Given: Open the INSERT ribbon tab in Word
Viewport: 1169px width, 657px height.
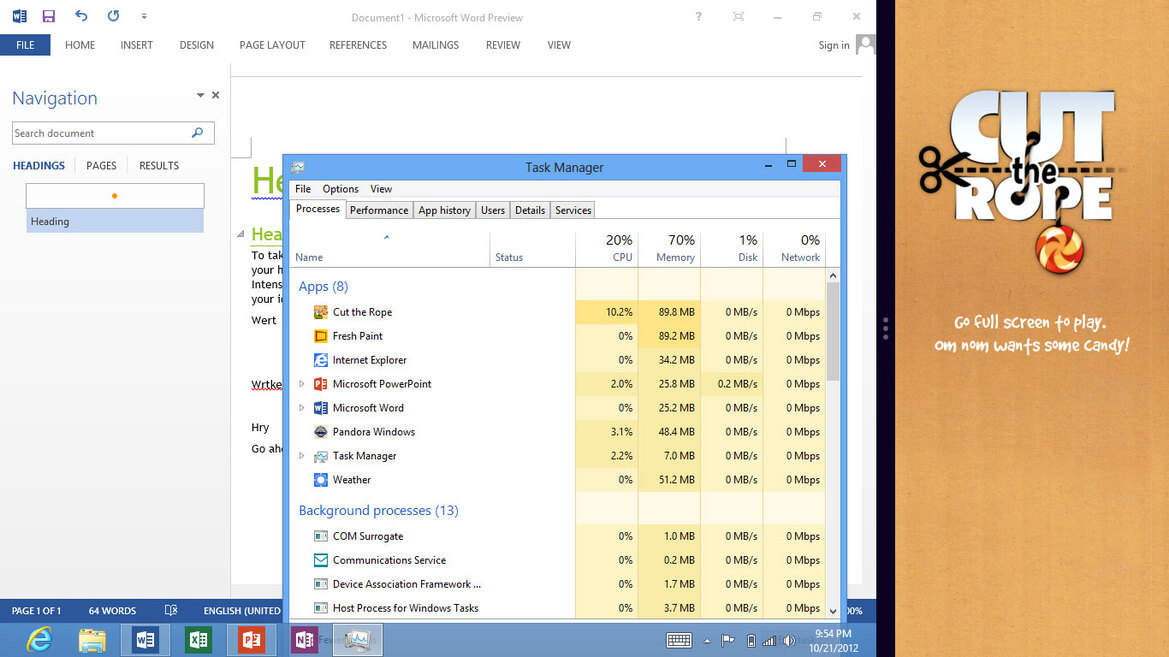Looking at the screenshot, I should coord(136,45).
